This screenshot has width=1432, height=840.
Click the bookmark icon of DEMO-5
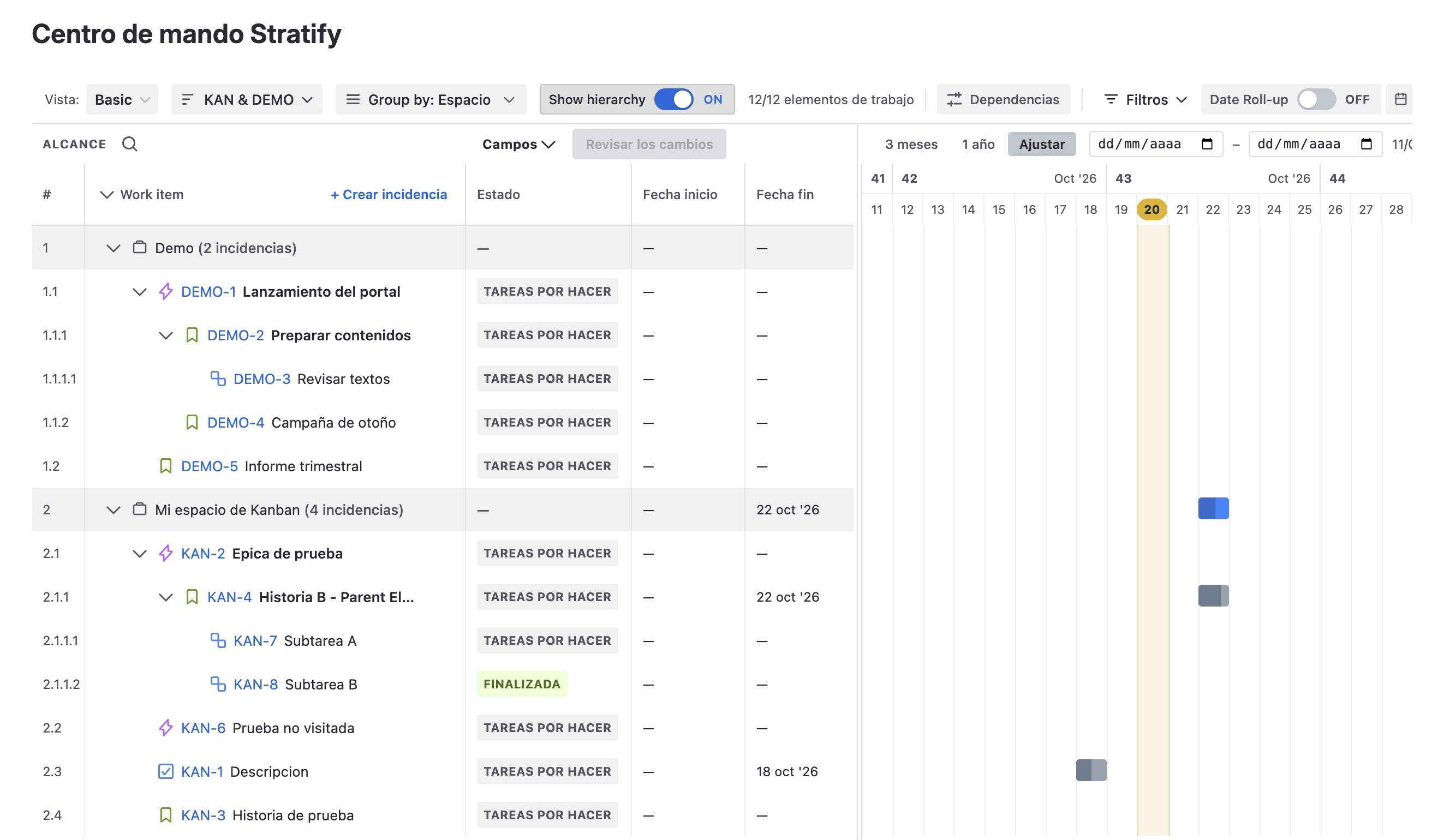coord(165,466)
